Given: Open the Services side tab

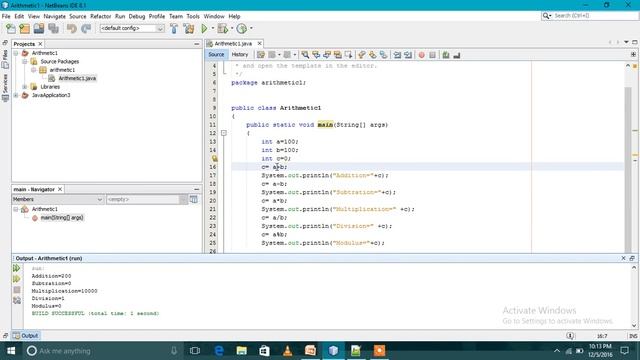Looking at the screenshot, I should [5, 87].
